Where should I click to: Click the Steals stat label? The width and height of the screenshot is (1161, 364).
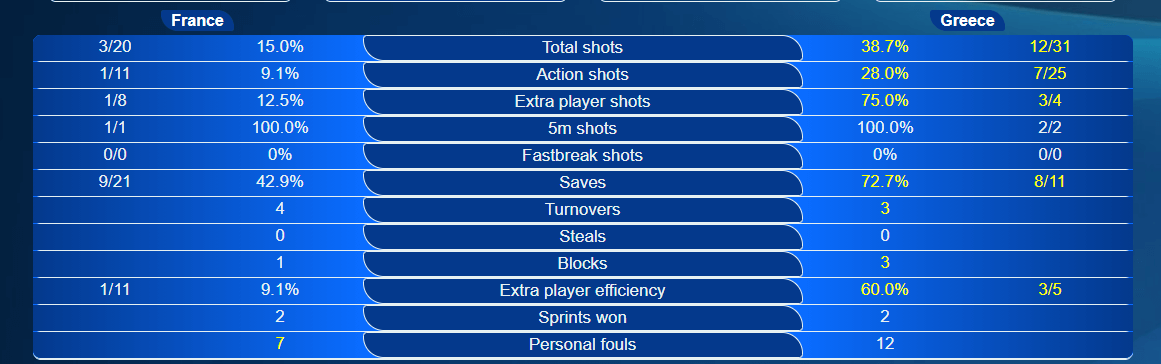pos(583,237)
